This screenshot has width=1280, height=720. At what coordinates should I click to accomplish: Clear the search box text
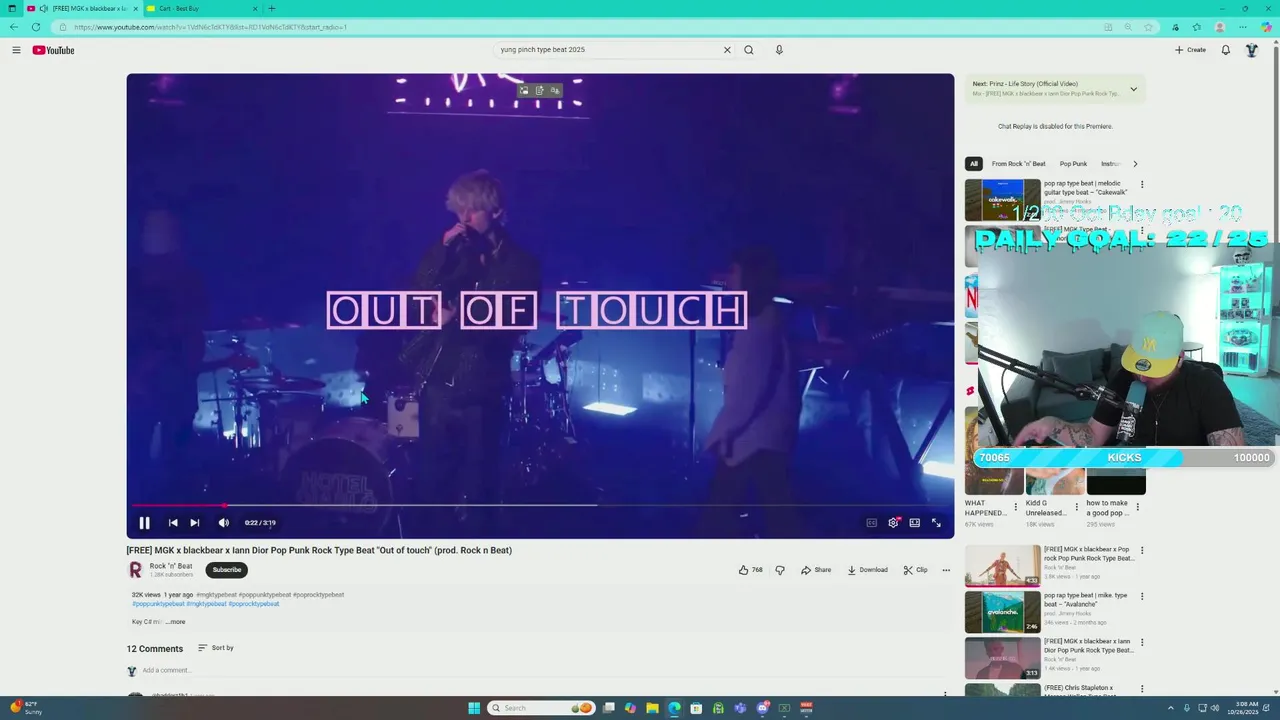(727, 50)
